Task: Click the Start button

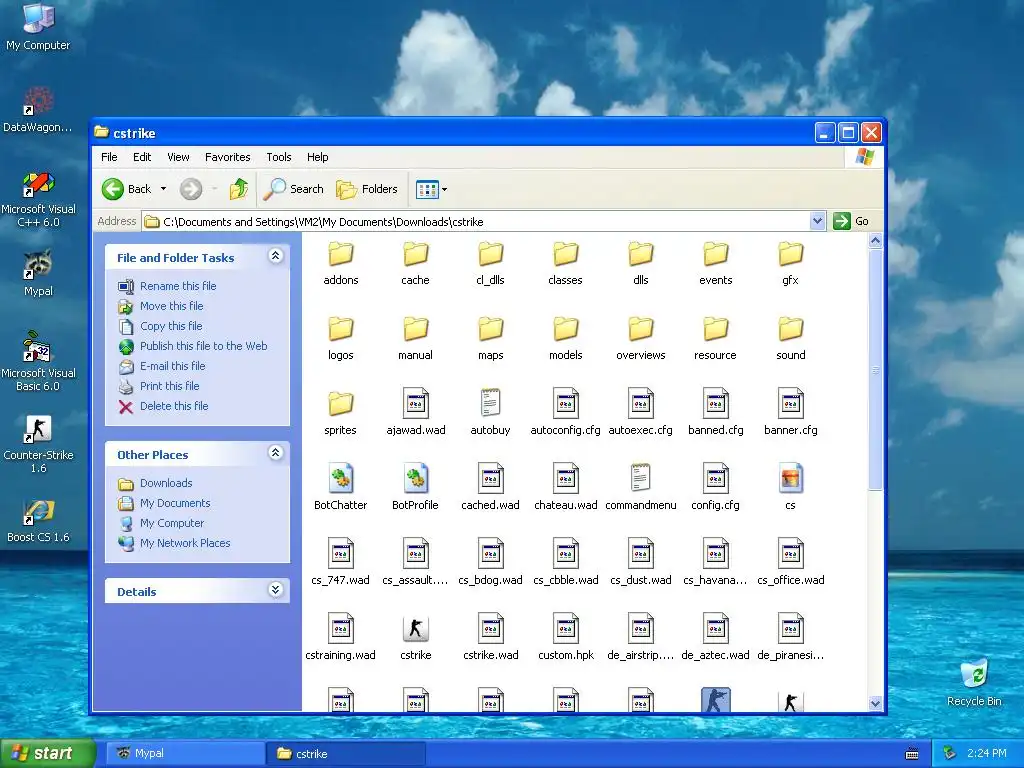Action: (x=47, y=753)
